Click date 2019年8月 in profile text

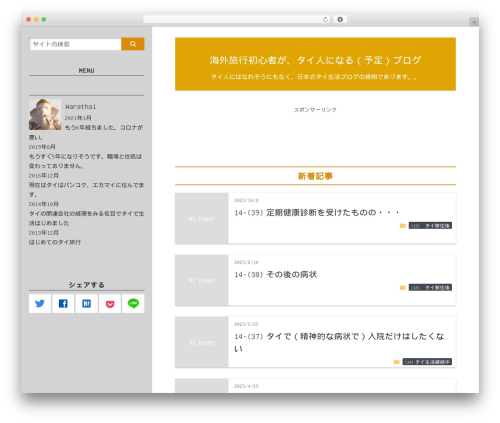click(x=42, y=147)
